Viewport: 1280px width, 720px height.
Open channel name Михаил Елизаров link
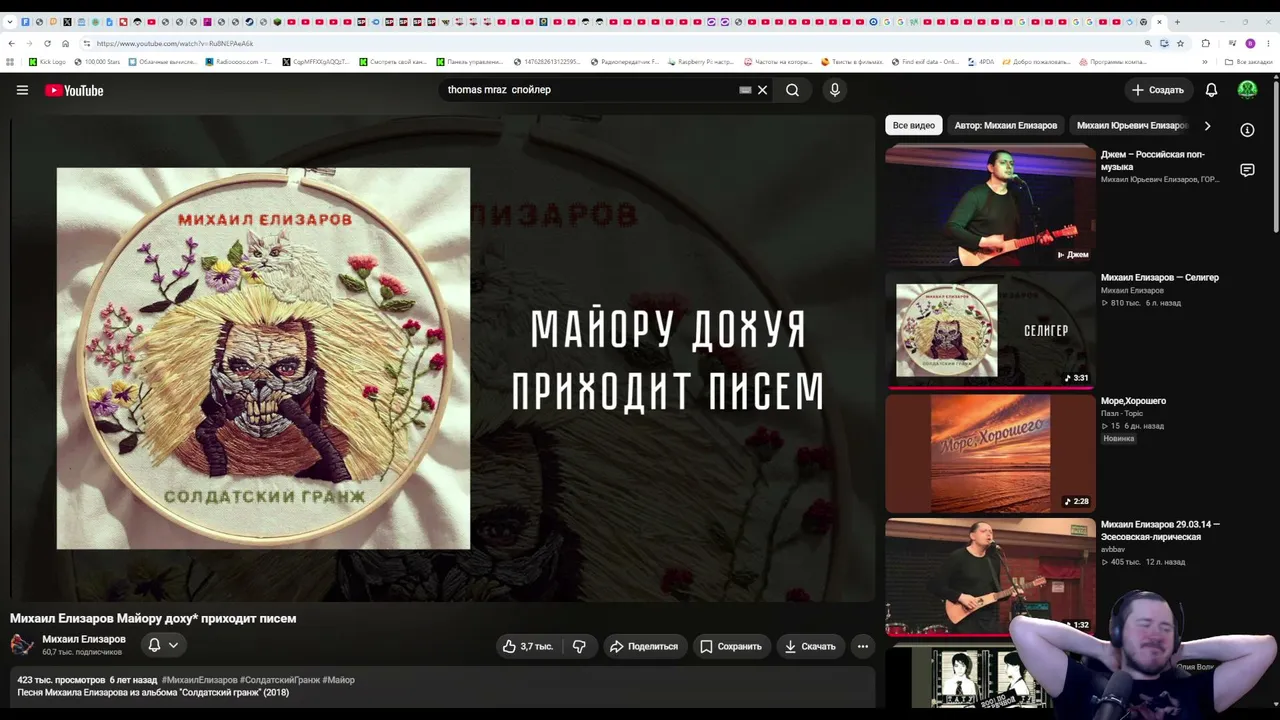[84, 639]
